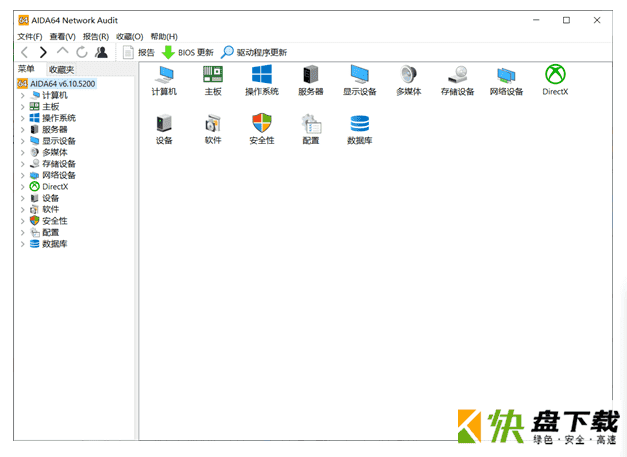
Task: Switch to the 菜单 tab
Action: [26, 69]
